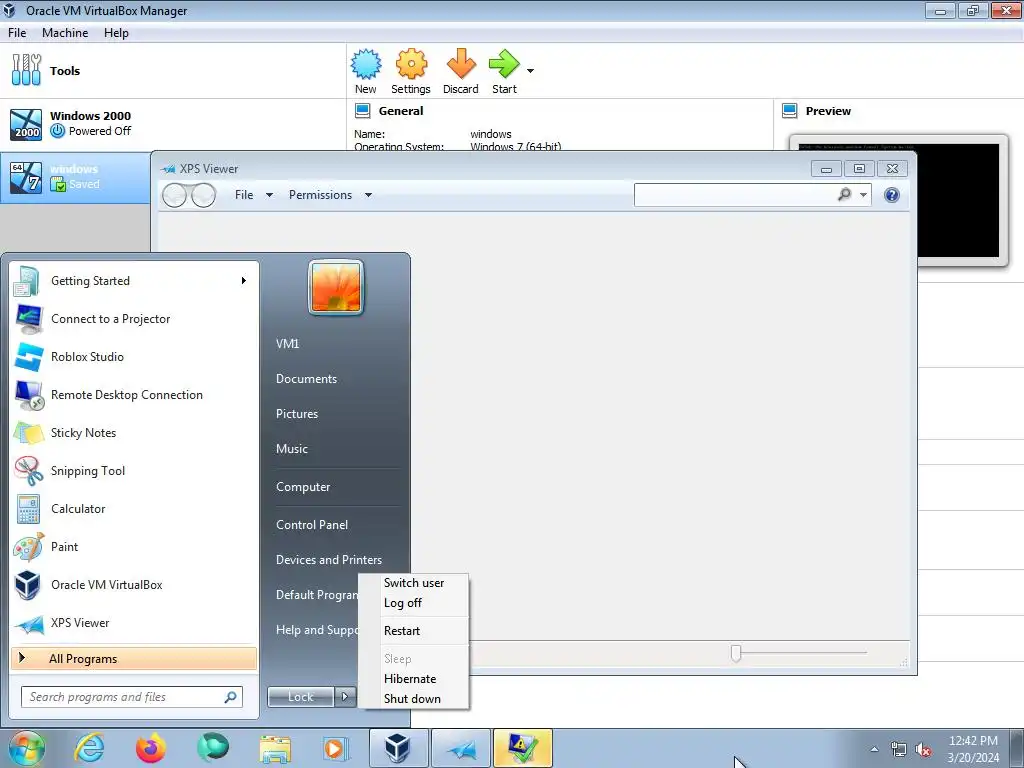Image resolution: width=1024 pixels, height=768 pixels.
Task: Open the VirtualBox File menu
Action: pos(17,33)
